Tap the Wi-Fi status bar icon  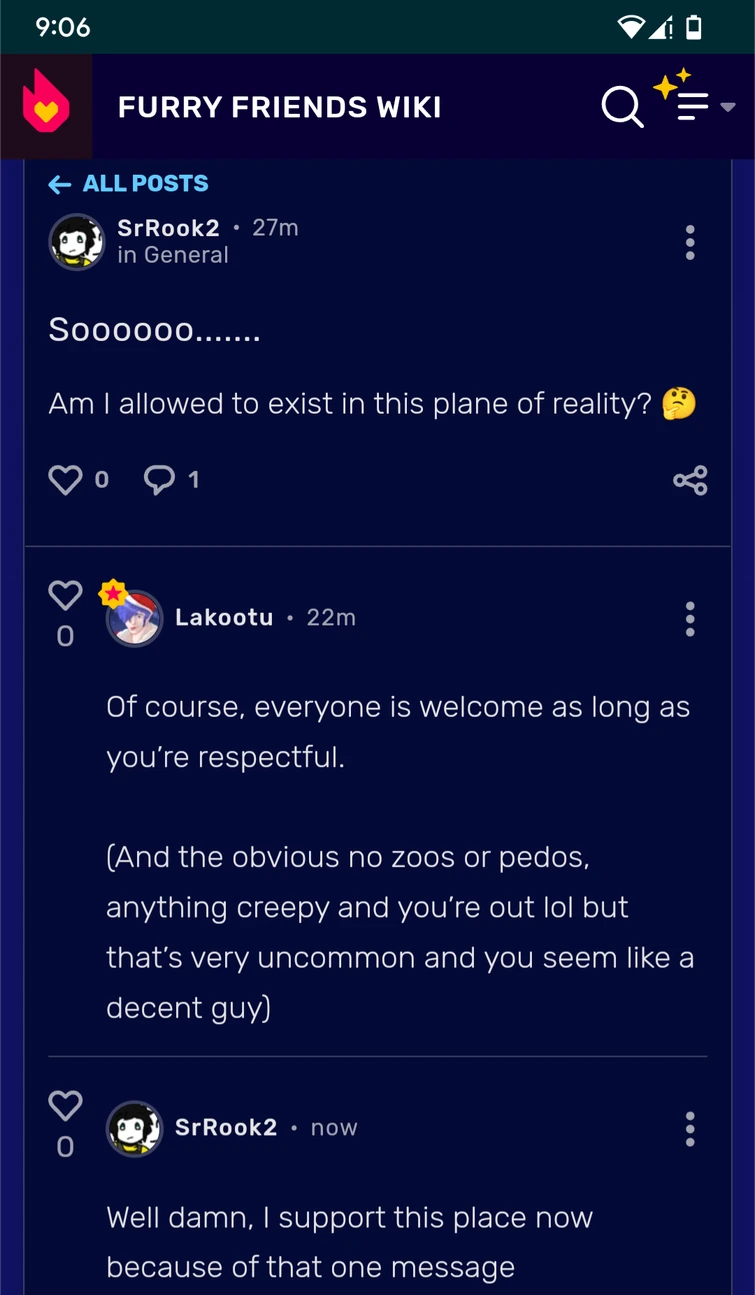(631, 27)
